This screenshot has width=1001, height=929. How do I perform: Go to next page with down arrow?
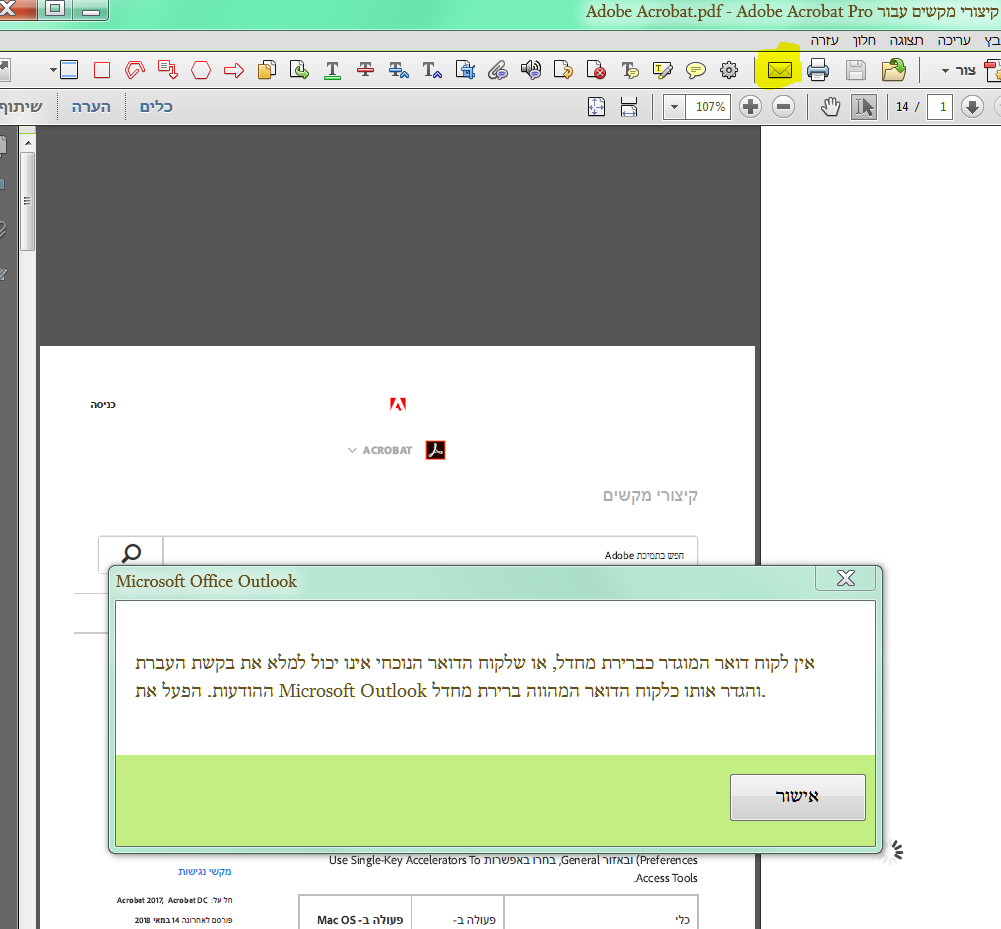coord(972,107)
